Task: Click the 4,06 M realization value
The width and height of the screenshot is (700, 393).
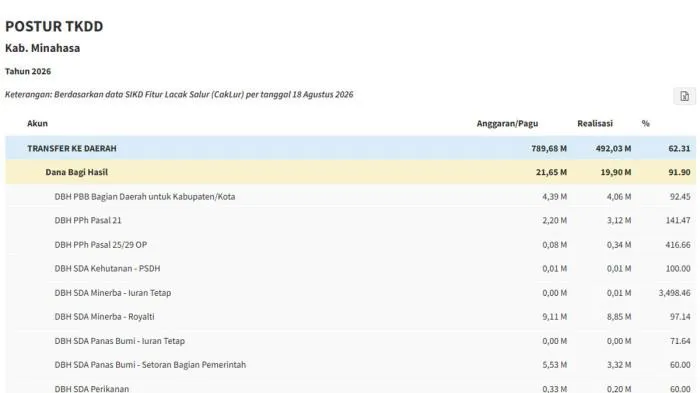Action: point(619,196)
